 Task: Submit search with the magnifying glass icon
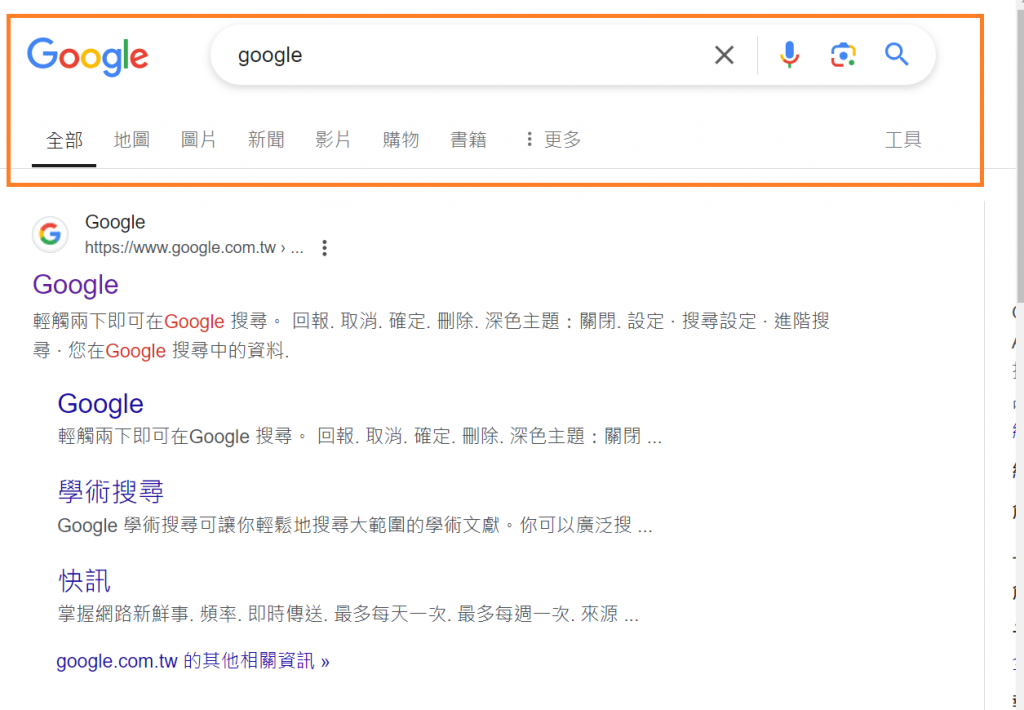pyautogui.click(x=897, y=54)
